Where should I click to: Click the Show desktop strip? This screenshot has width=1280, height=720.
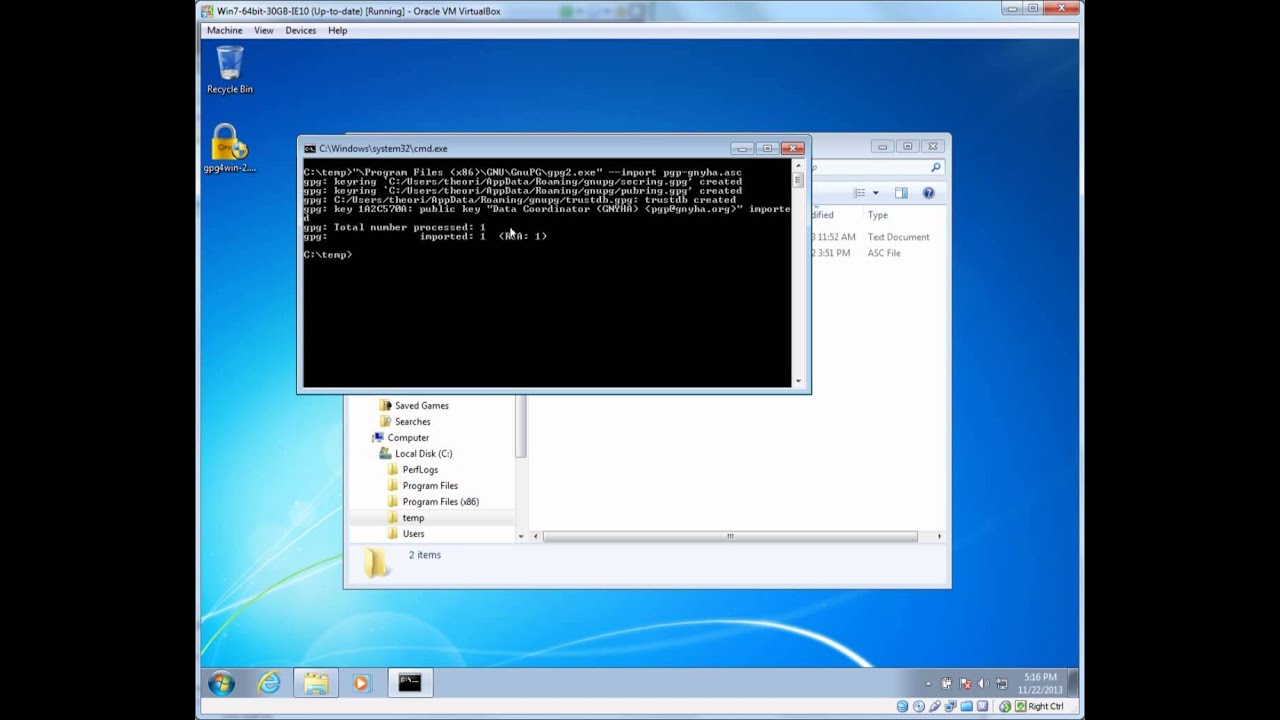1073,683
